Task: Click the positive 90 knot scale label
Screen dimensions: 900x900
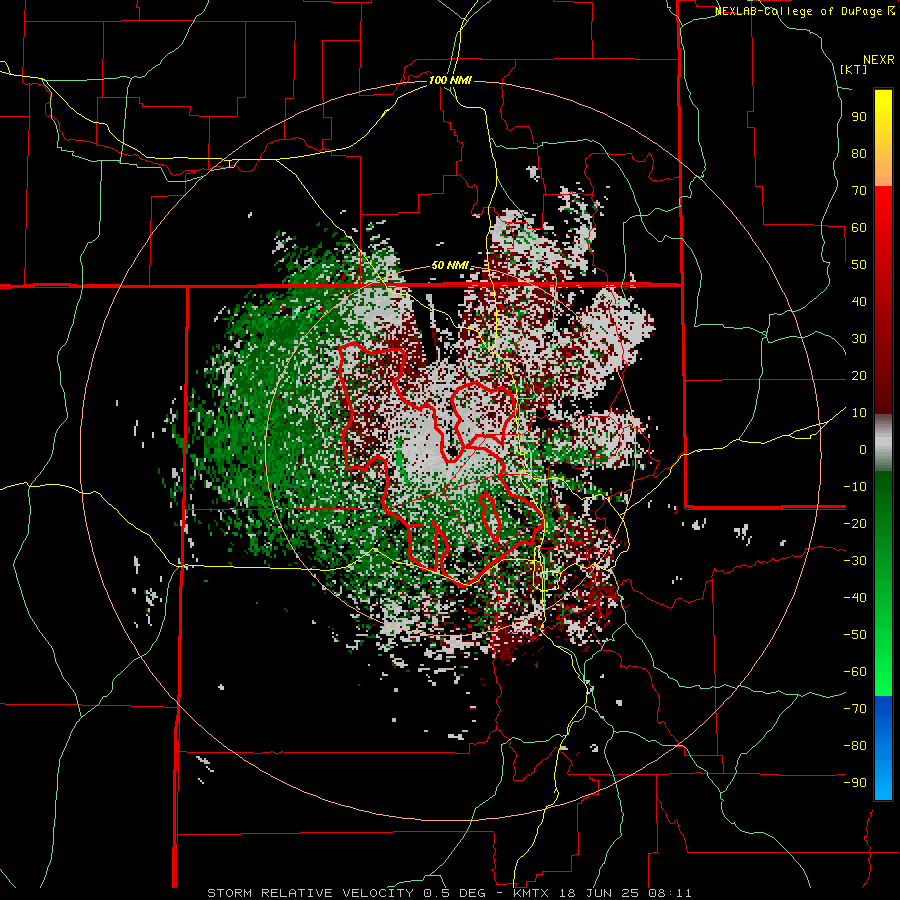Action: [859, 117]
